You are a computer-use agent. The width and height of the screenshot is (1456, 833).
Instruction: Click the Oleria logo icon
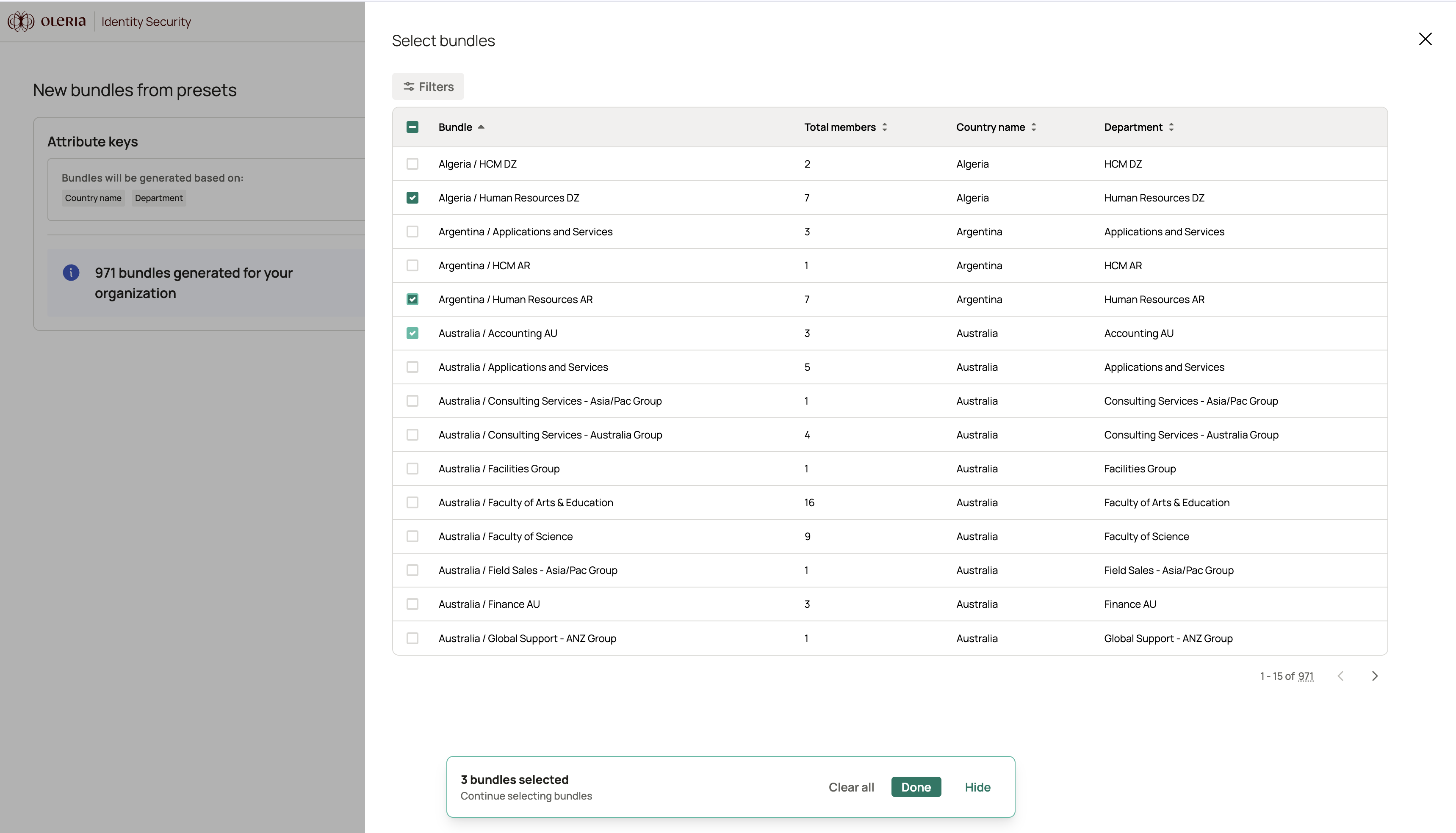21,22
